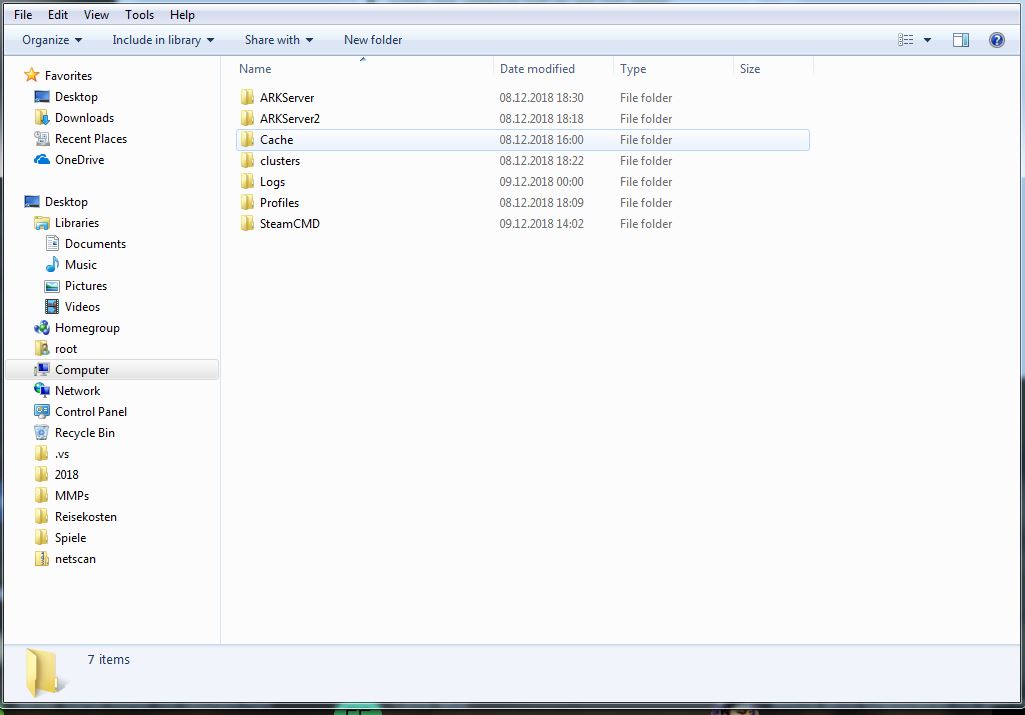
Task: Open the Organize dropdown
Action: (52, 40)
